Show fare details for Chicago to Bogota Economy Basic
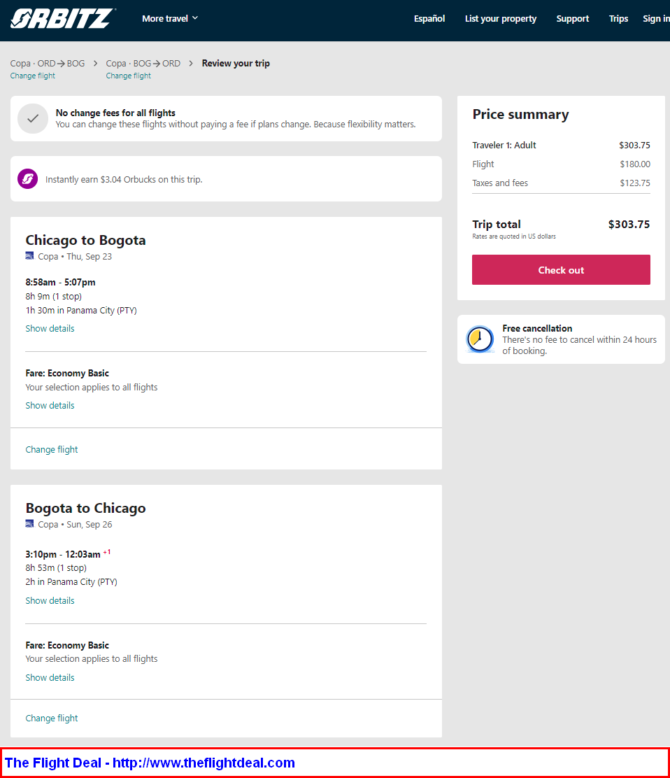Viewport: 670px width, 778px height. [x=50, y=405]
